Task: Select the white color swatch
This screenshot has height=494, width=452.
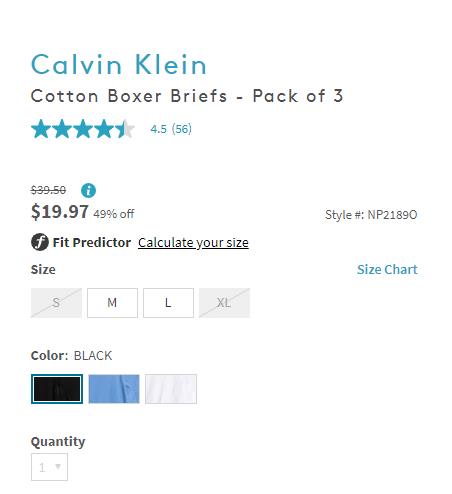Action: [x=171, y=389]
